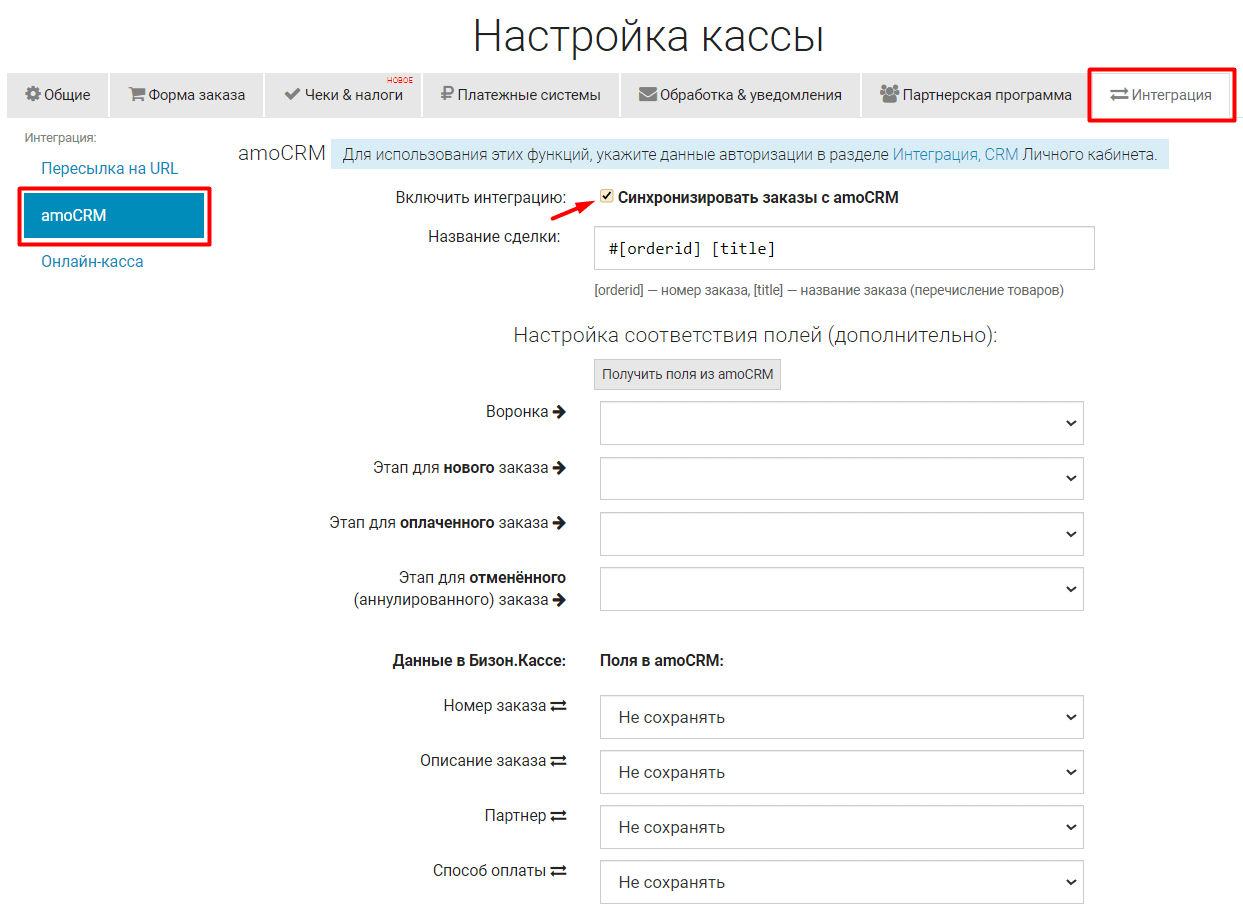1243x915 pixels.
Task: Click the checkmark icon on Чеки & налоги
Action: [x=292, y=95]
